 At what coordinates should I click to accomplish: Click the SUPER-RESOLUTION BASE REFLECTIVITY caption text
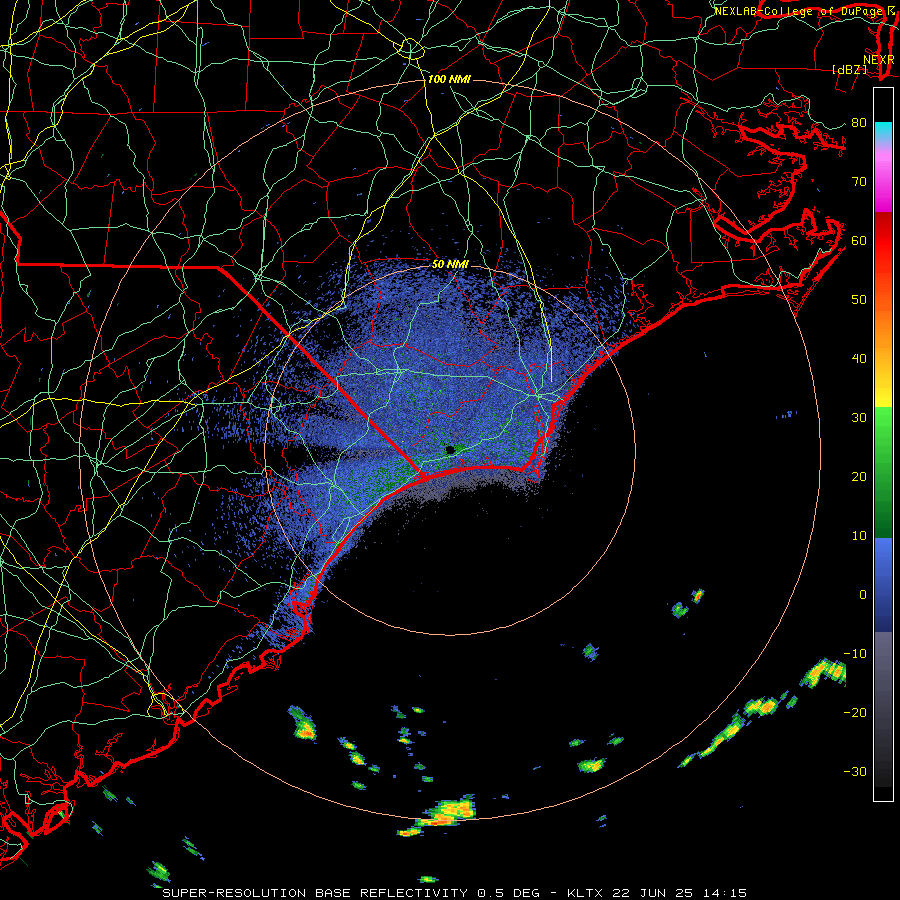tap(315, 893)
